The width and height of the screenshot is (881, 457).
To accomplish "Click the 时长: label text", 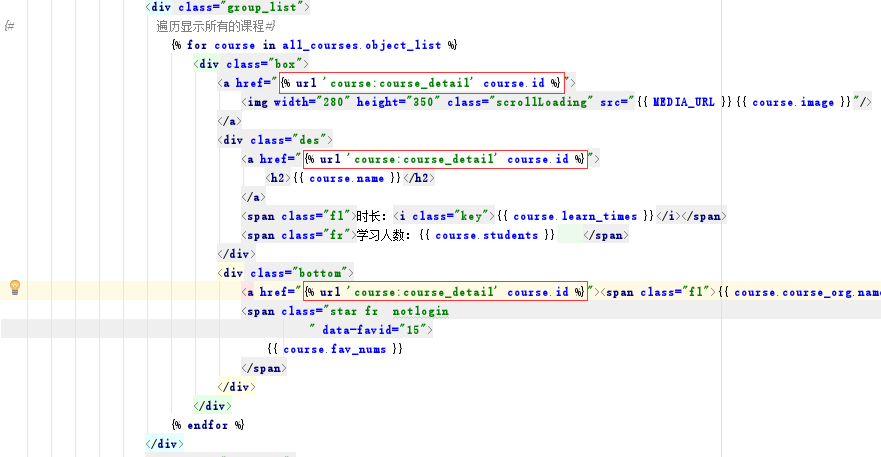I will [371, 216].
